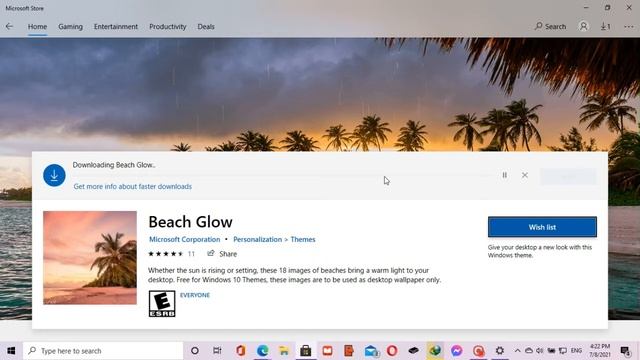The image size is (640, 360).
Task: Open File Explorer from the taskbar
Action: [x=284, y=351]
